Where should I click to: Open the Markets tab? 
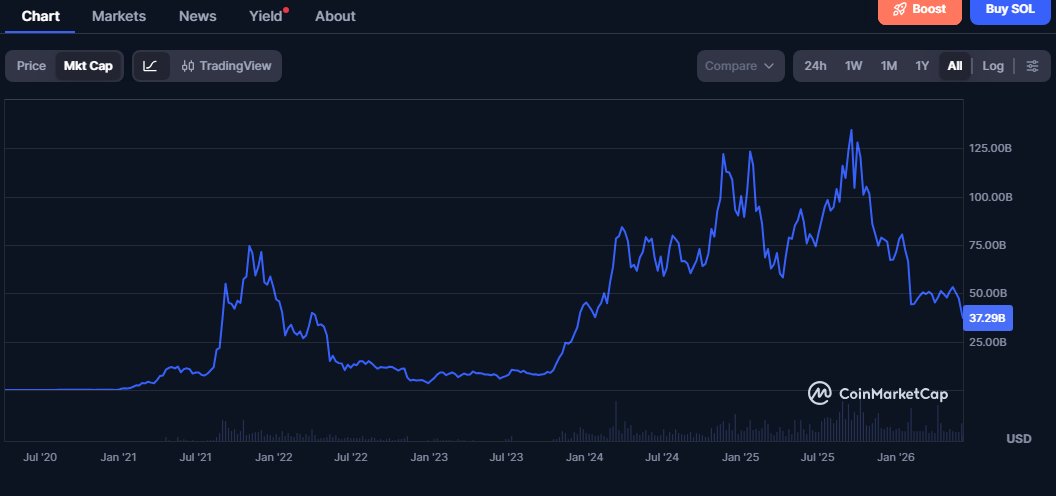pos(119,16)
